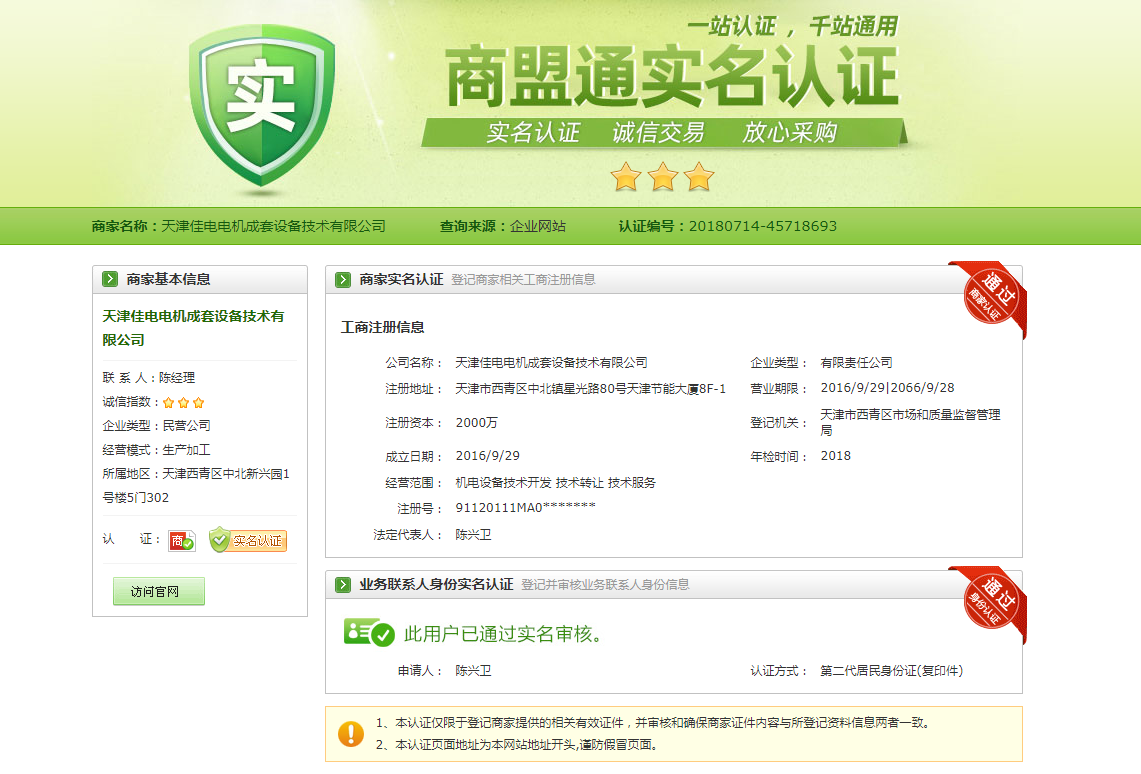Click the red 通过 商家认证 stamp
This screenshot has width=1141, height=774.
989,297
